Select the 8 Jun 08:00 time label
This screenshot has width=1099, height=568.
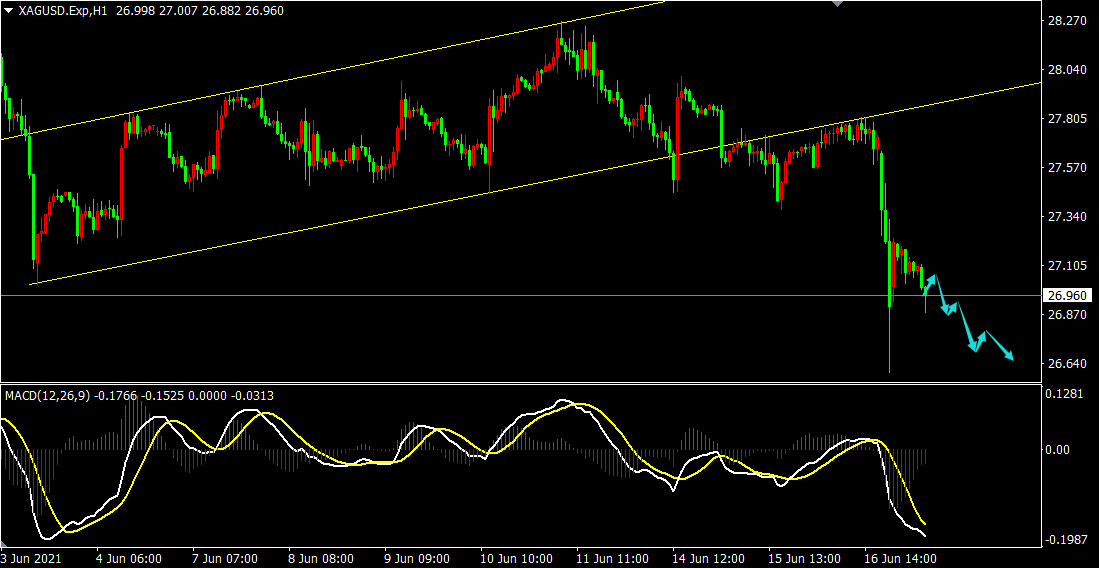coord(322,559)
